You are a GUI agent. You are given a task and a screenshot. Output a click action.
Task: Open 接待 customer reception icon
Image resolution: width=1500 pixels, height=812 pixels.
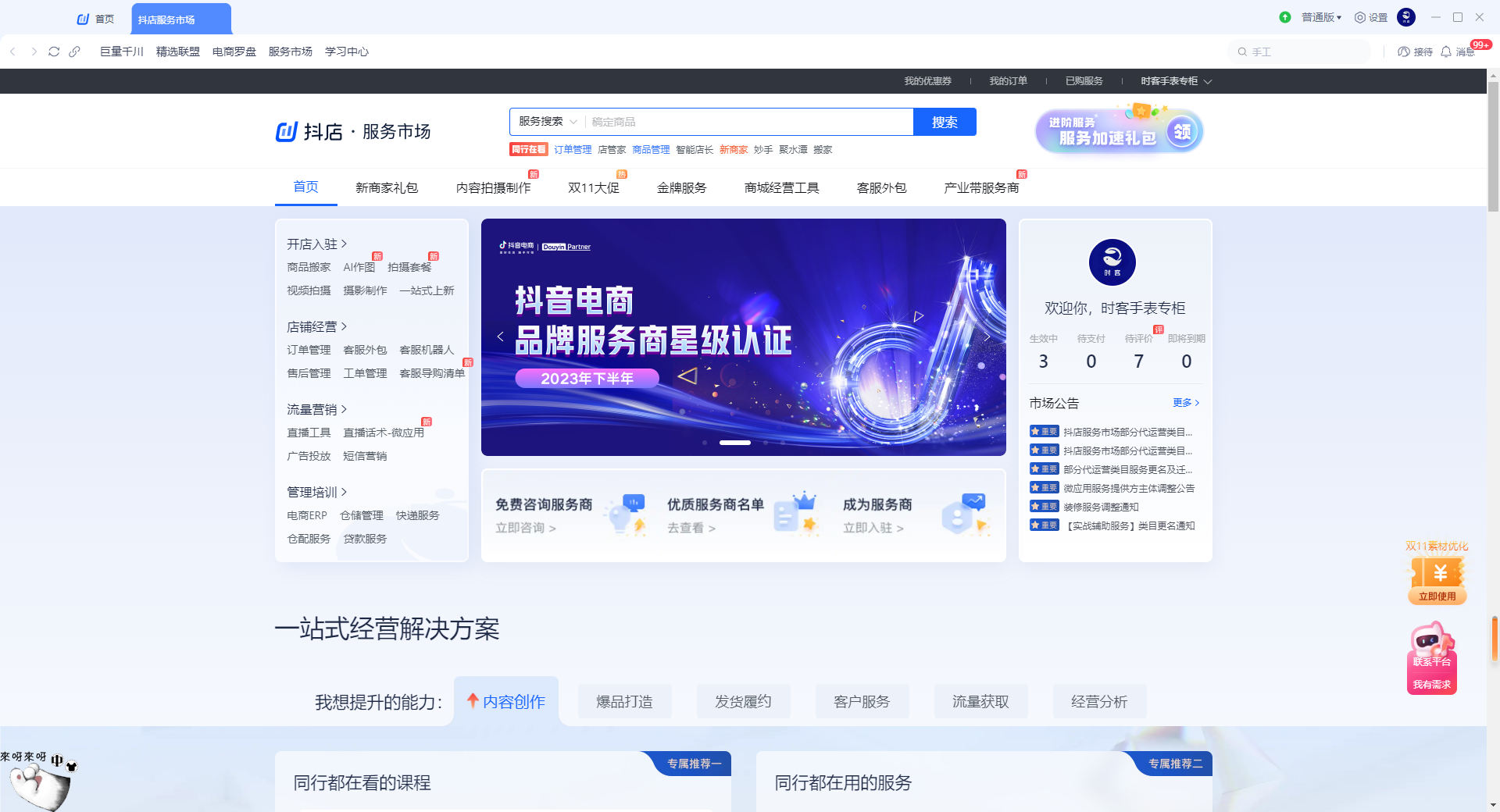pyautogui.click(x=1415, y=52)
